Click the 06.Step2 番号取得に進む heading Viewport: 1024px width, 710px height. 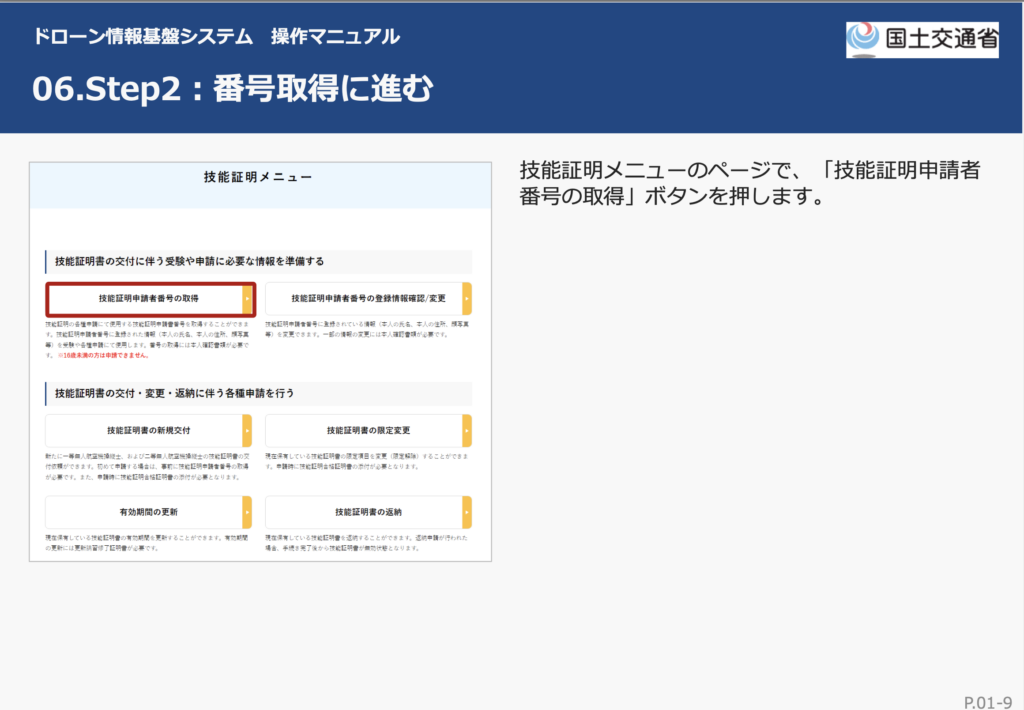click(233, 90)
